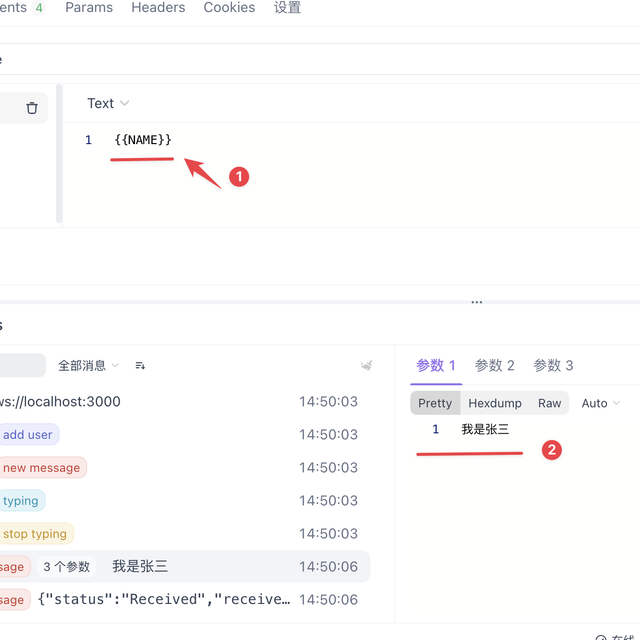Clear messages with the broom icon
This screenshot has height=640, width=640.
(366, 365)
